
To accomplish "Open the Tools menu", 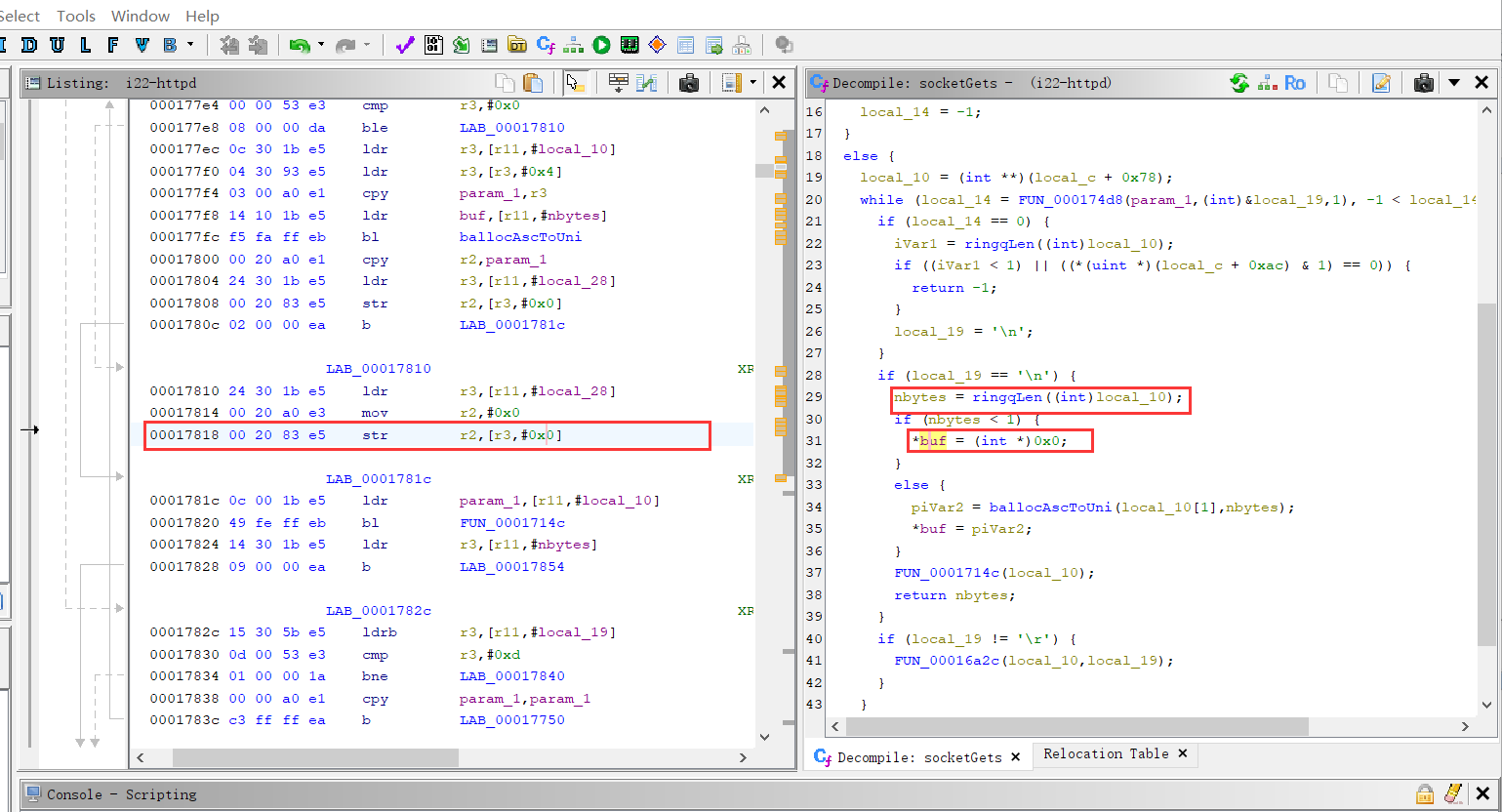I will click(76, 16).
